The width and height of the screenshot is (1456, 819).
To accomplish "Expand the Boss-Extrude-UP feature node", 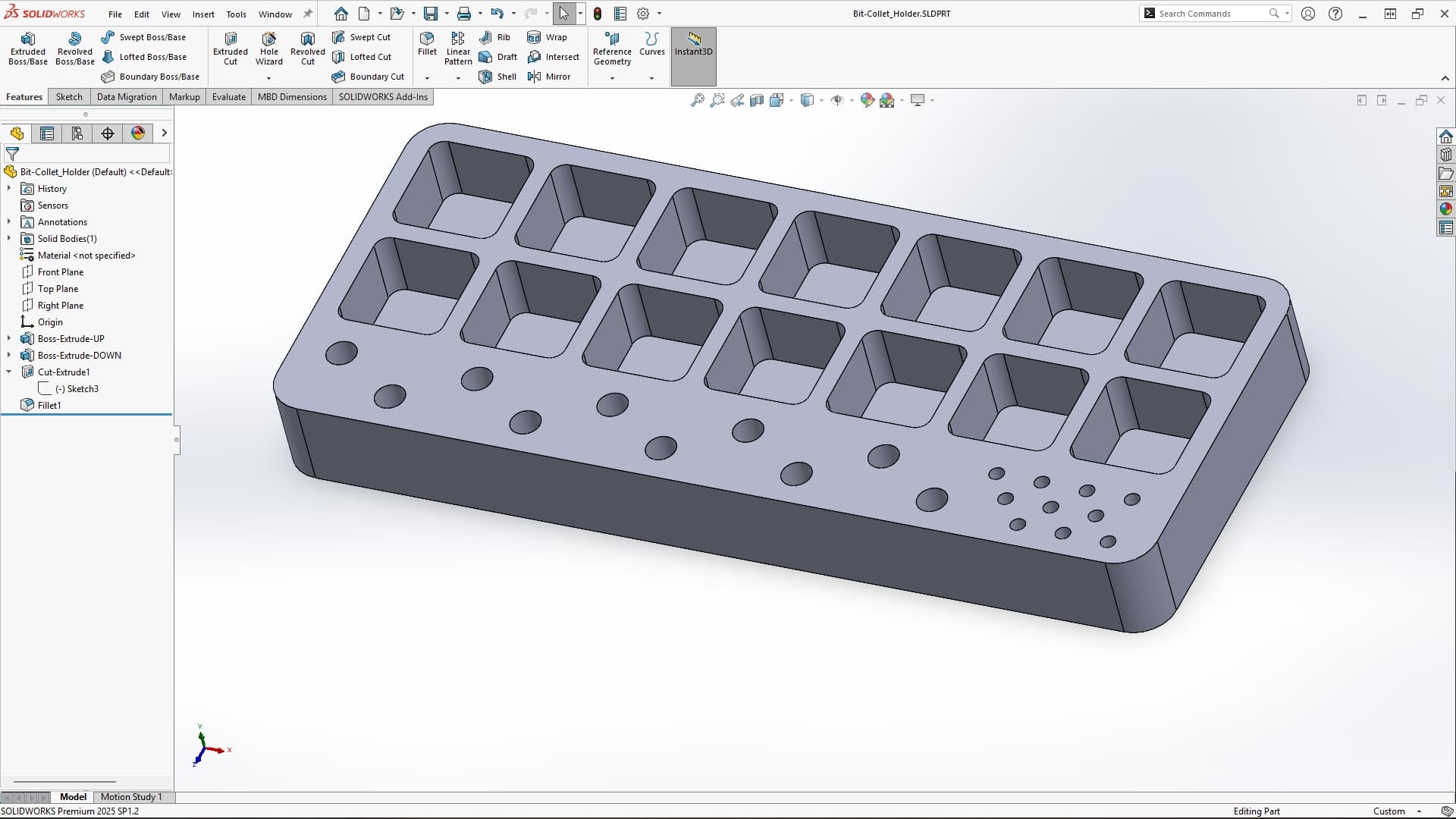I will coord(9,339).
